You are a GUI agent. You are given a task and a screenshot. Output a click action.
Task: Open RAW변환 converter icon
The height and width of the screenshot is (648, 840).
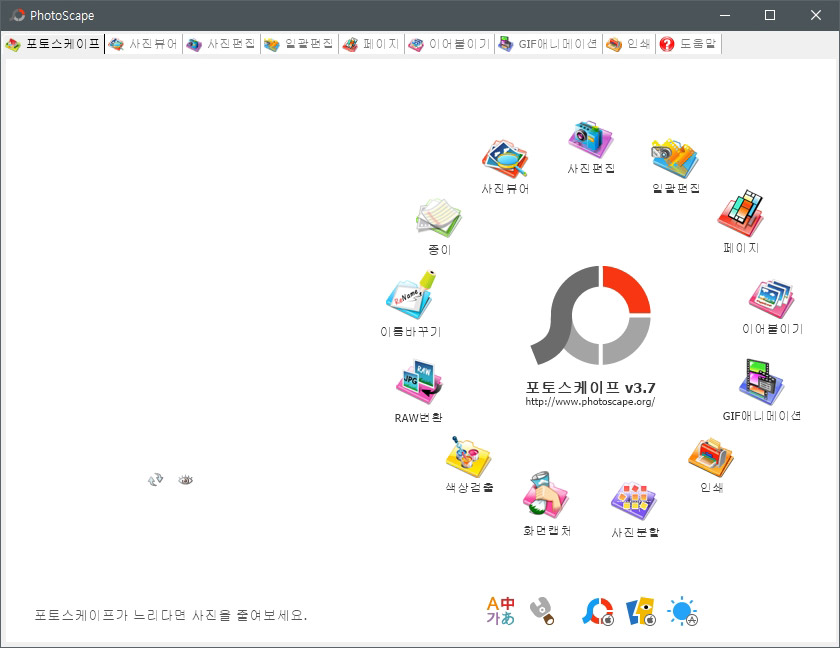pyautogui.click(x=419, y=382)
